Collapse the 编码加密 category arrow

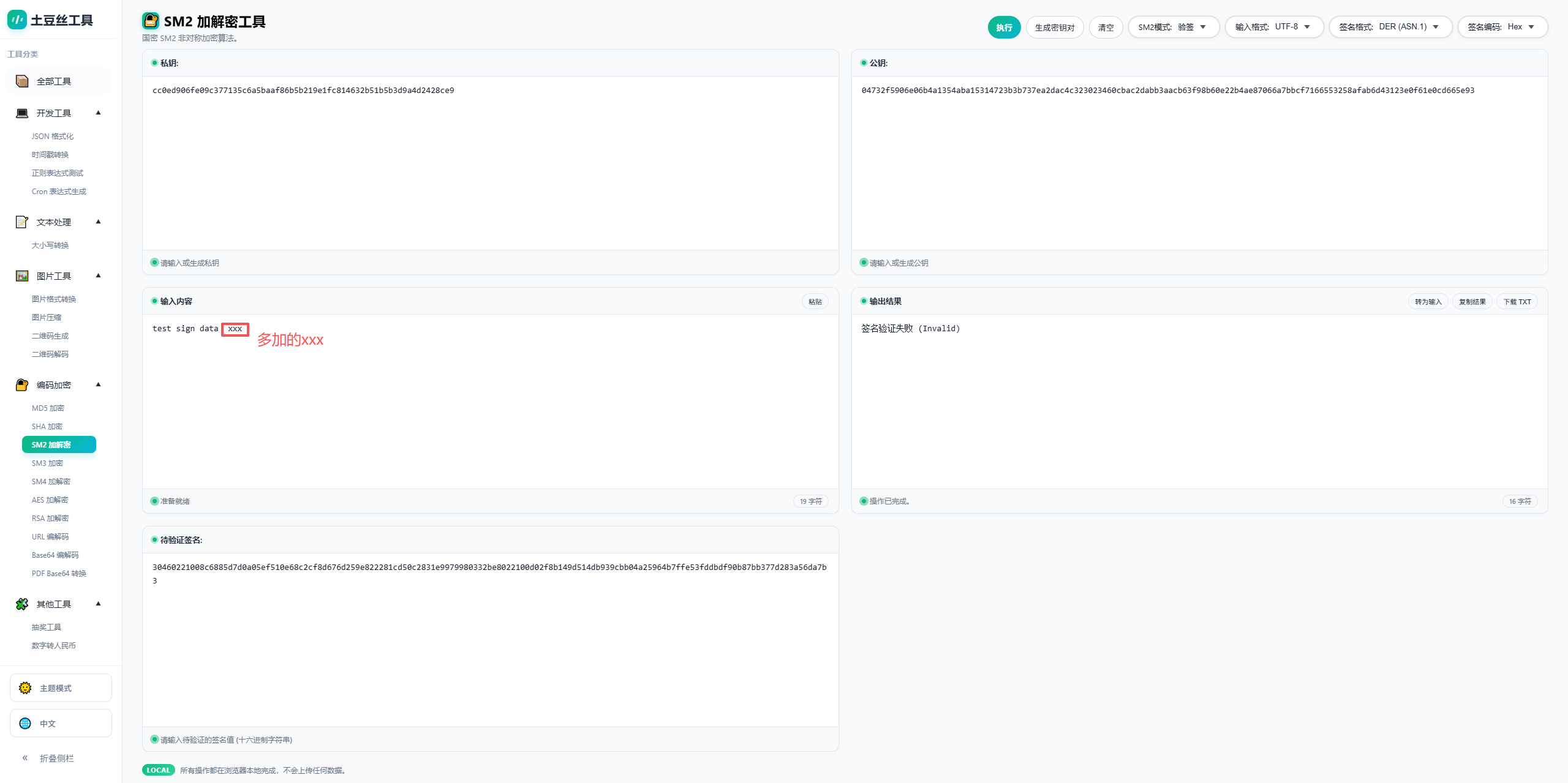pos(98,384)
